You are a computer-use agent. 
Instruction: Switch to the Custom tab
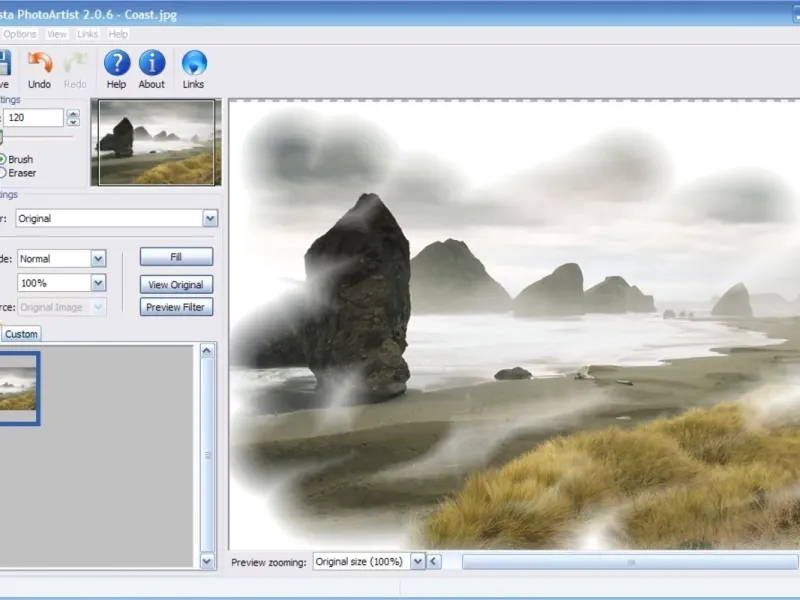22,334
